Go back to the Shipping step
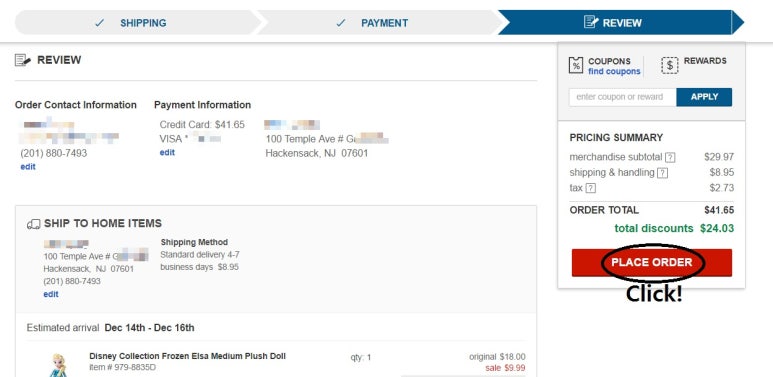The width and height of the screenshot is (773, 377). pos(138,23)
